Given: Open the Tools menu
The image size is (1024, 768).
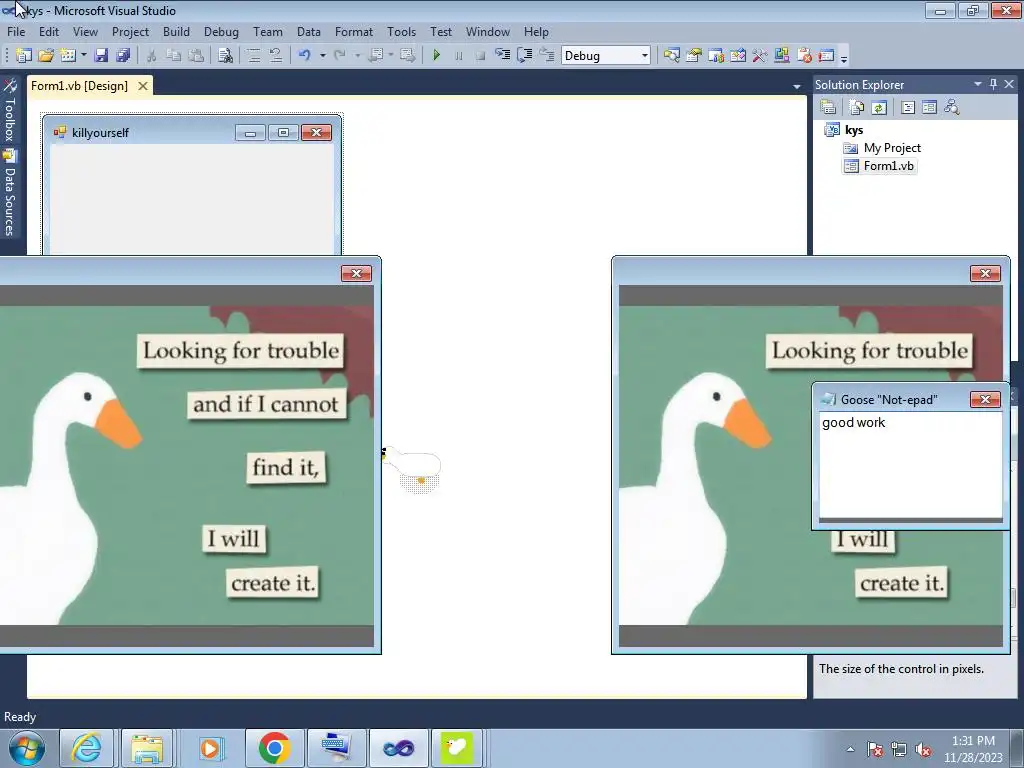Looking at the screenshot, I should pyautogui.click(x=401, y=31).
